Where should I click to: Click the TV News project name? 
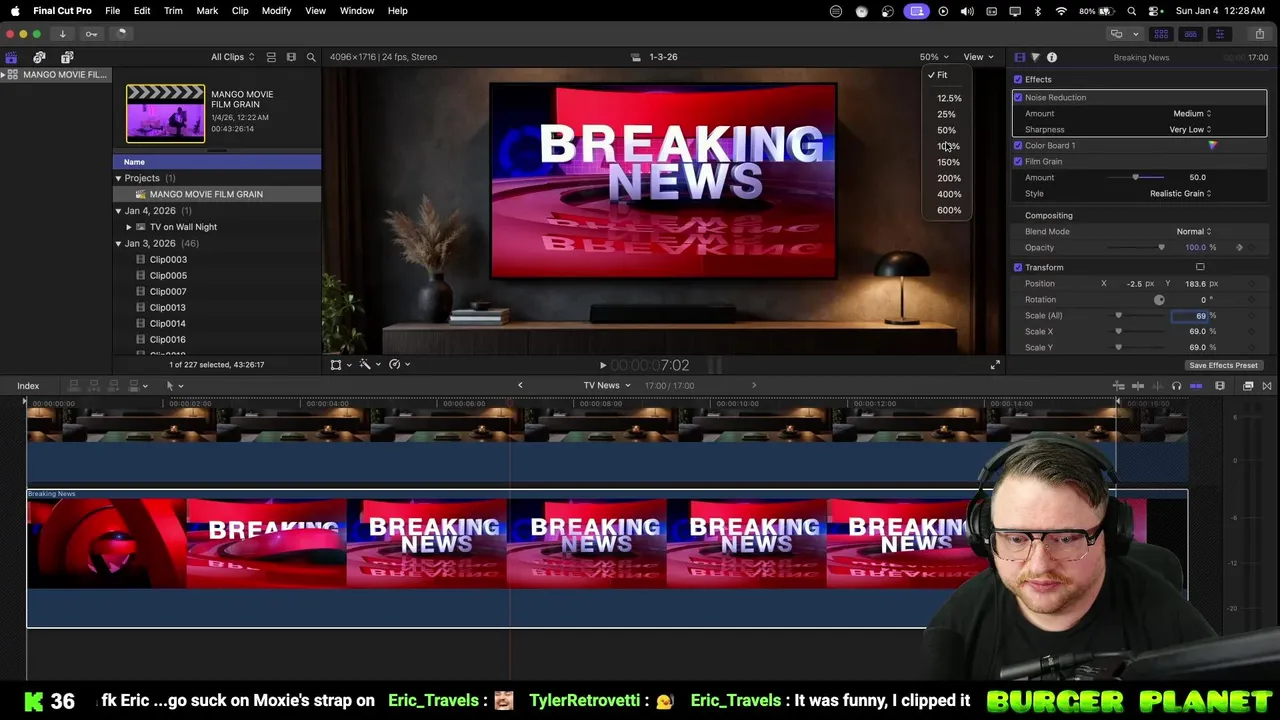(602, 386)
